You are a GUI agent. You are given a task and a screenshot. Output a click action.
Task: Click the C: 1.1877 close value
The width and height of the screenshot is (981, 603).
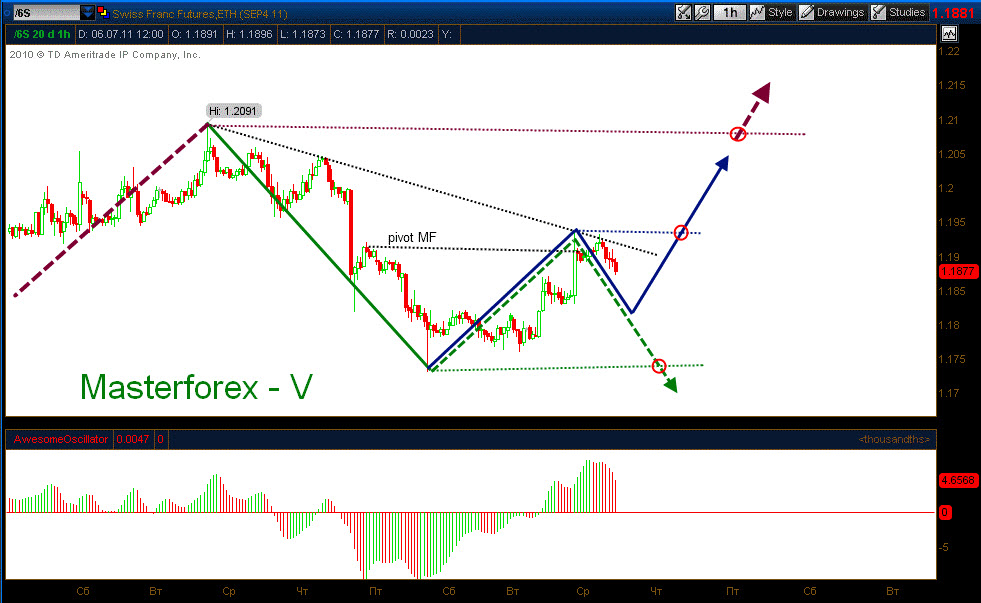[x=356, y=34]
